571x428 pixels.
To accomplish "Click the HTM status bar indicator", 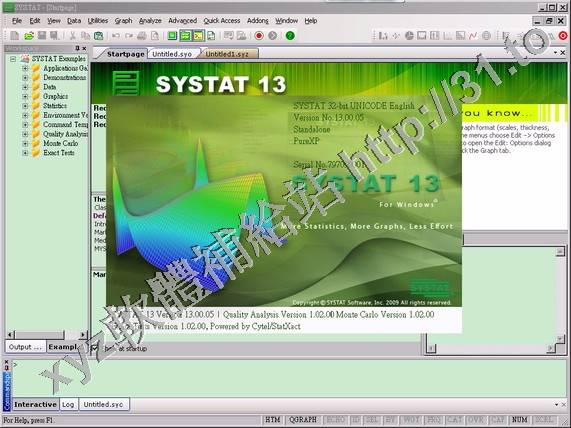I will tap(272, 420).
